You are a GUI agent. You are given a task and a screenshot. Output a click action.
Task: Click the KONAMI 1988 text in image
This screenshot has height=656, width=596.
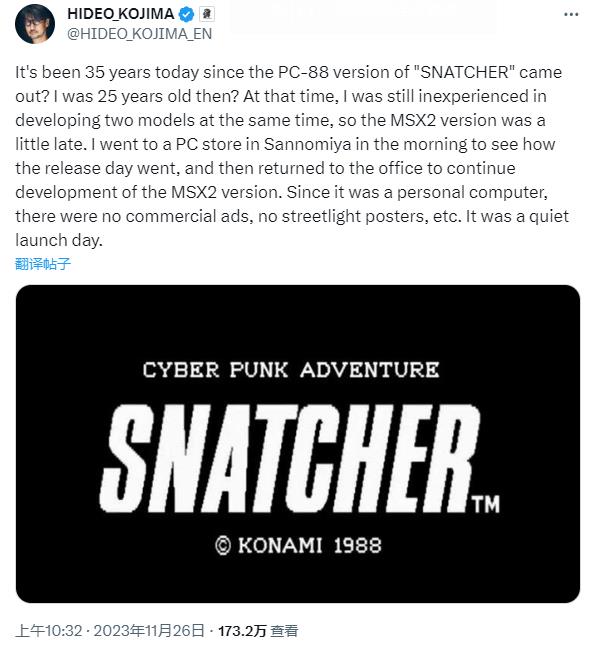pos(310,546)
